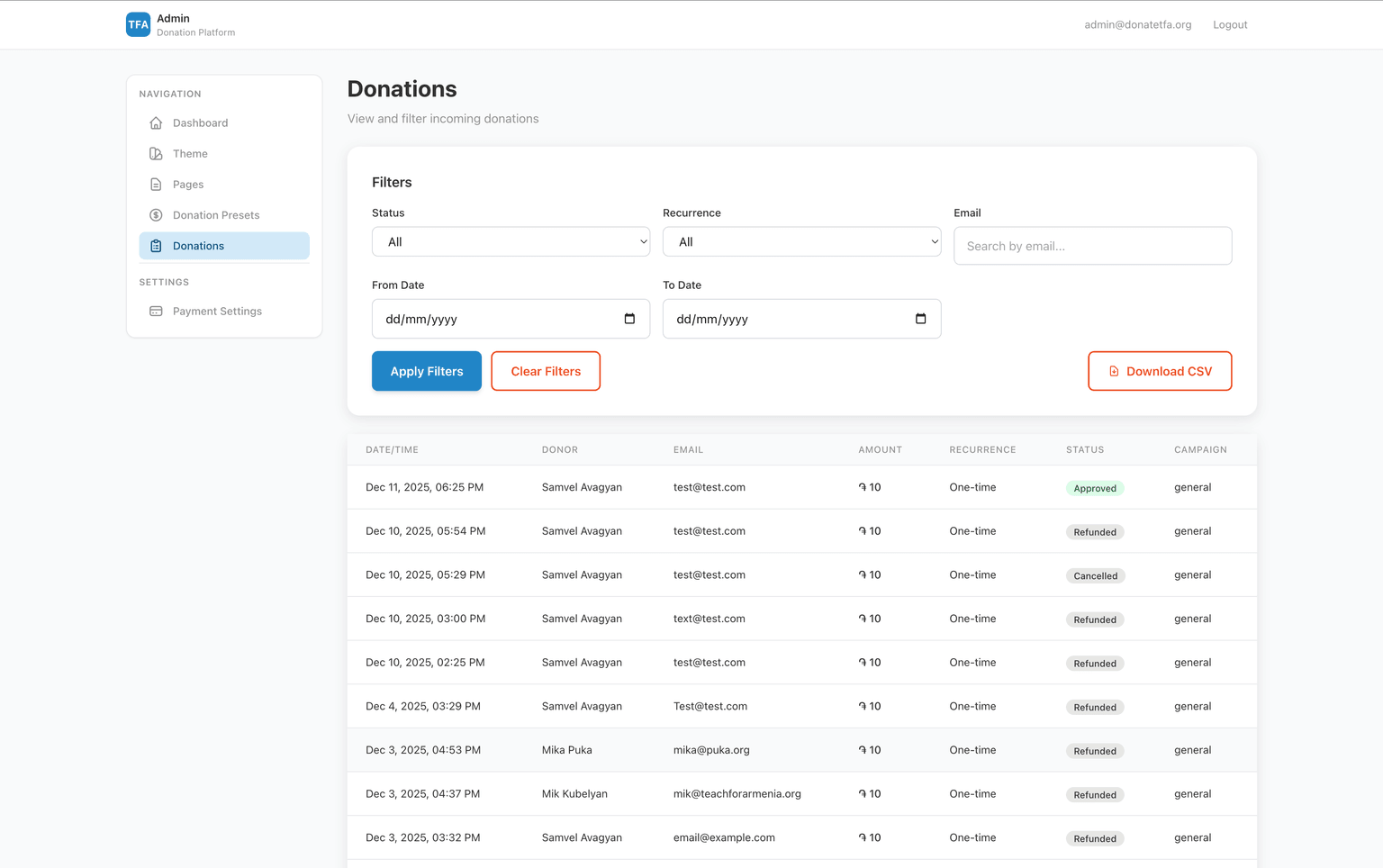
Task: Select the Theme paintbrush icon
Action: pos(155,153)
